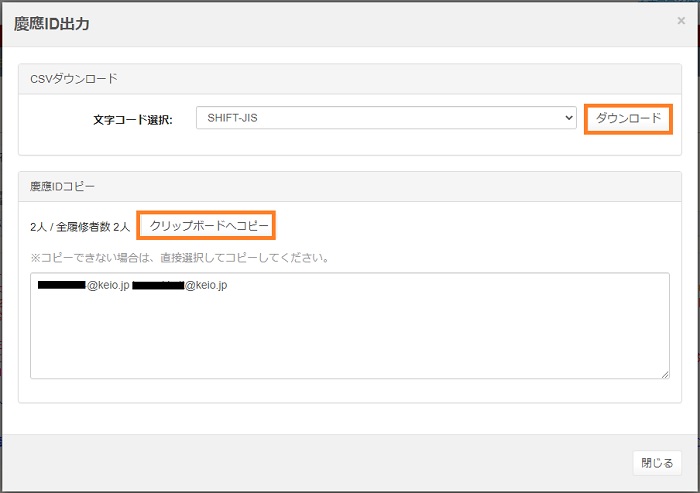
Task: Click the 2人 / 全履修者数 2人 count text
Action: tap(80, 227)
